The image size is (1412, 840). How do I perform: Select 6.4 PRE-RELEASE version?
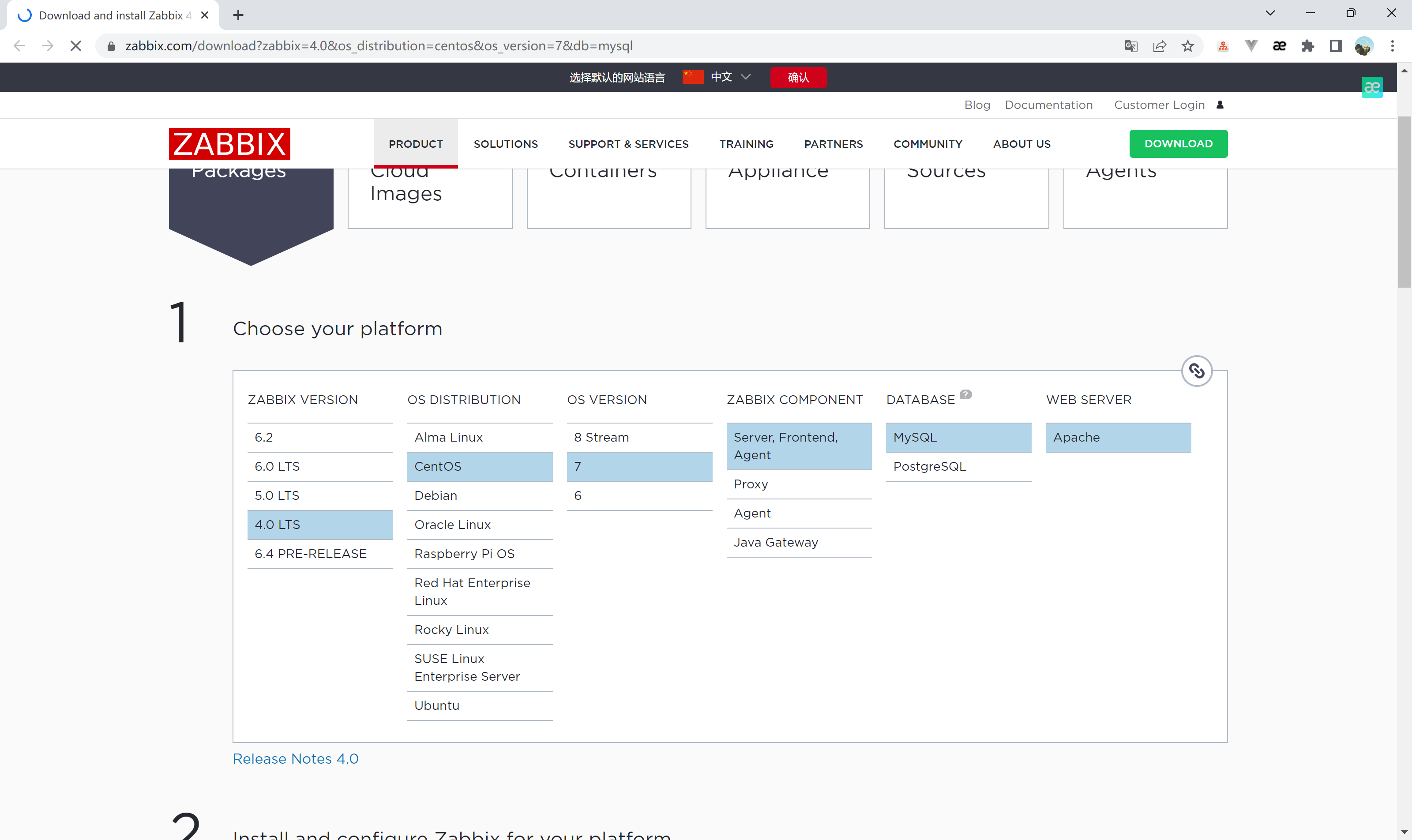[320, 554]
